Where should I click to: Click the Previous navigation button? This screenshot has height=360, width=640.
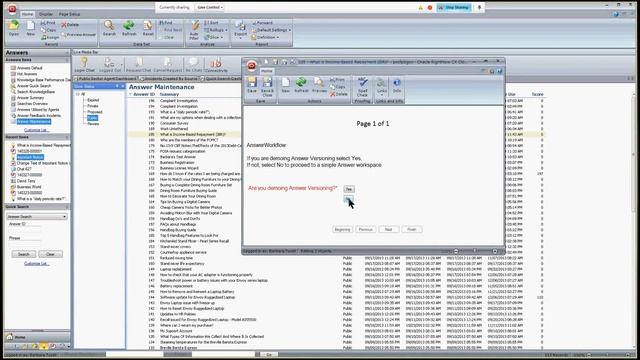(x=365, y=229)
